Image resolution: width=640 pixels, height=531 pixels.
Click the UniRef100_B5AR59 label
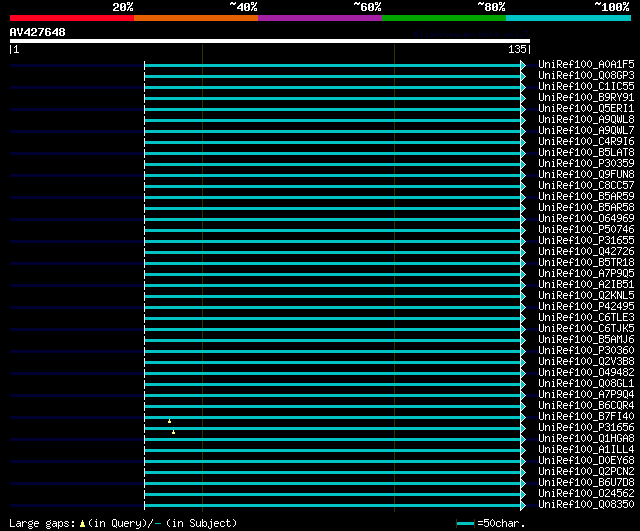(x=586, y=197)
